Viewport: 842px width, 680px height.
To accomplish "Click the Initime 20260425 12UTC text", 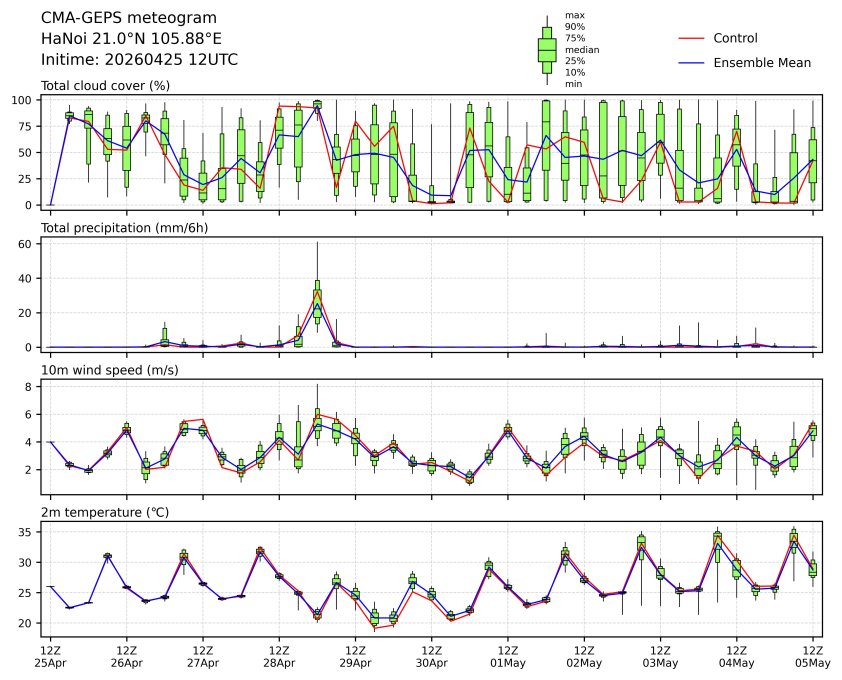I will click(139, 59).
